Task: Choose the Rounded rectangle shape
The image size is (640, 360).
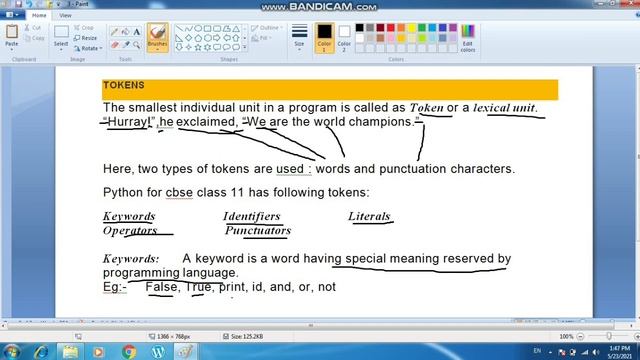Action: coord(217,29)
